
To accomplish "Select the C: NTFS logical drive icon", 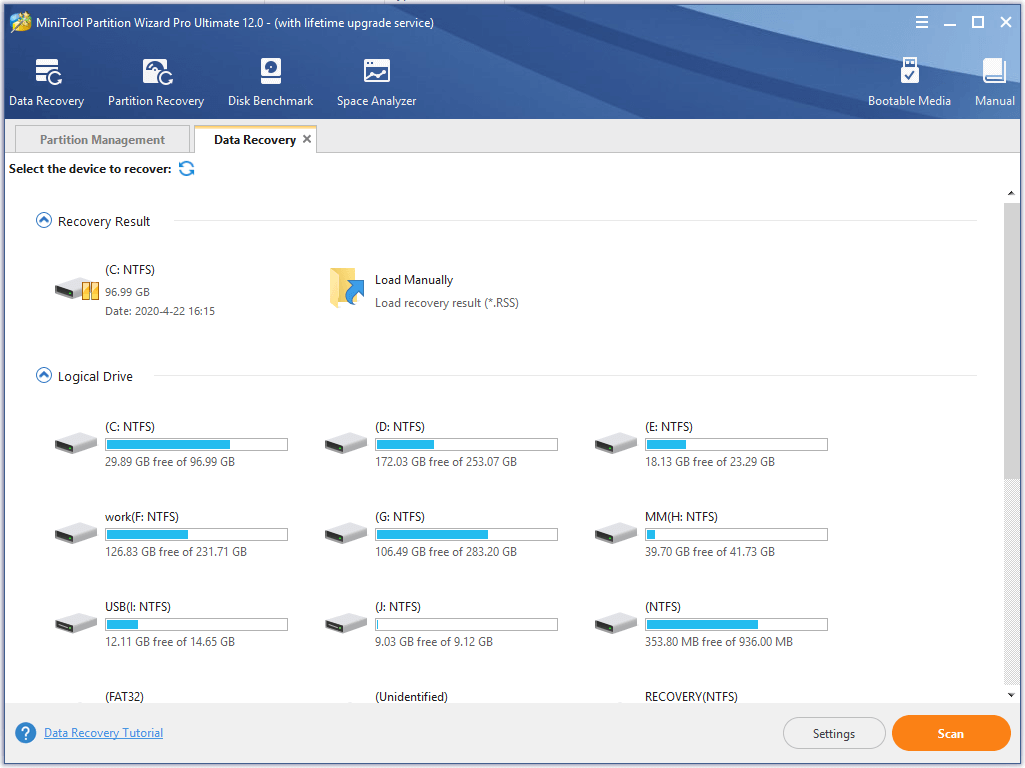I will point(76,443).
